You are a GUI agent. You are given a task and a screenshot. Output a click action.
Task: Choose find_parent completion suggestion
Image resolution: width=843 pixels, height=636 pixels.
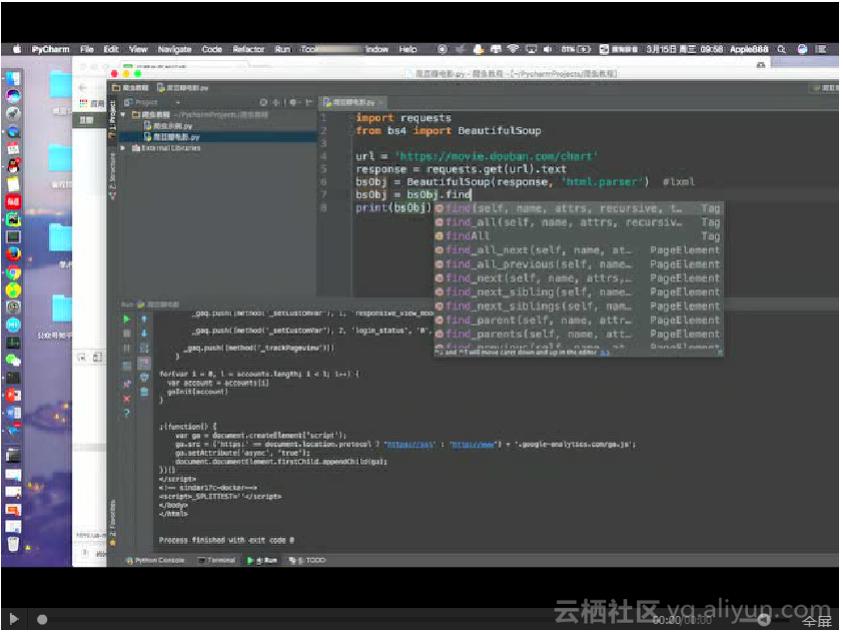click(x=579, y=320)
